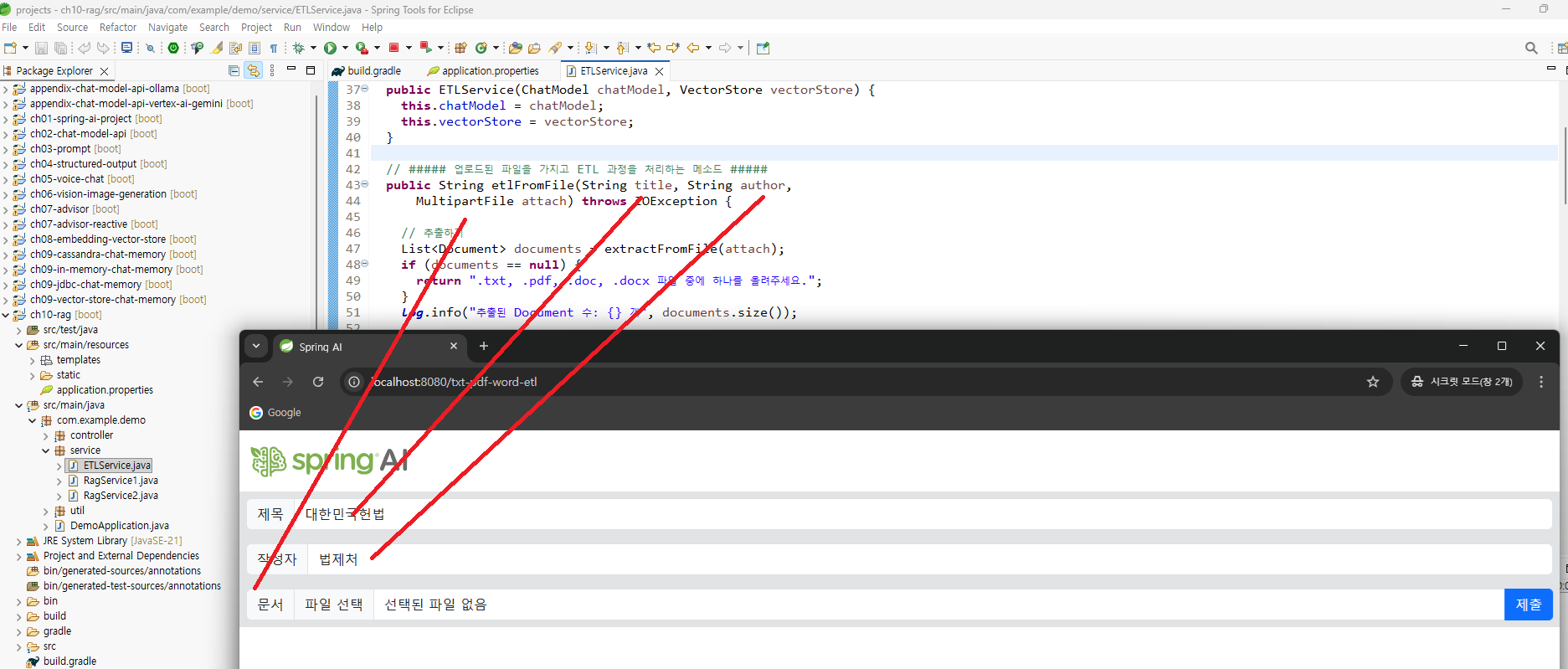Expand the templates folder node
Image resolution: width=1568 pixels, height=669 pixels.
pos(33,360)
